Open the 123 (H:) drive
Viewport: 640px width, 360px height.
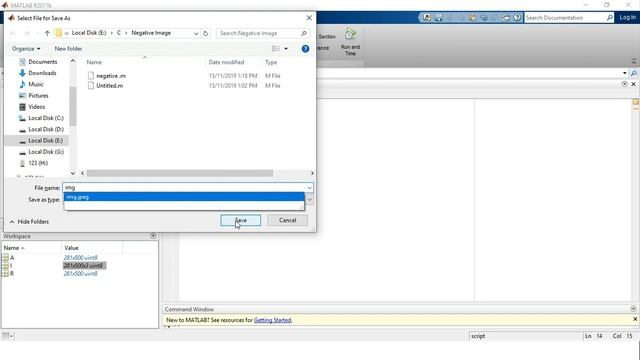click(x=38, y=163)
